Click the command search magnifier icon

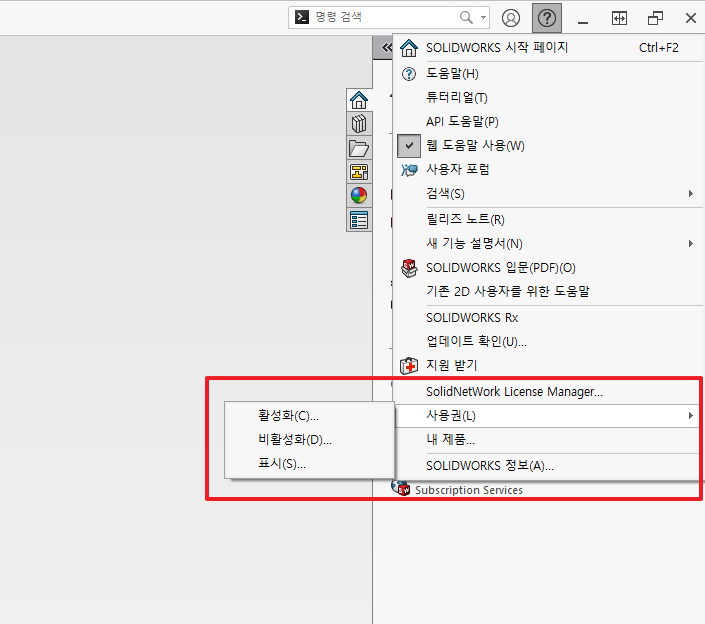(466, 18)
